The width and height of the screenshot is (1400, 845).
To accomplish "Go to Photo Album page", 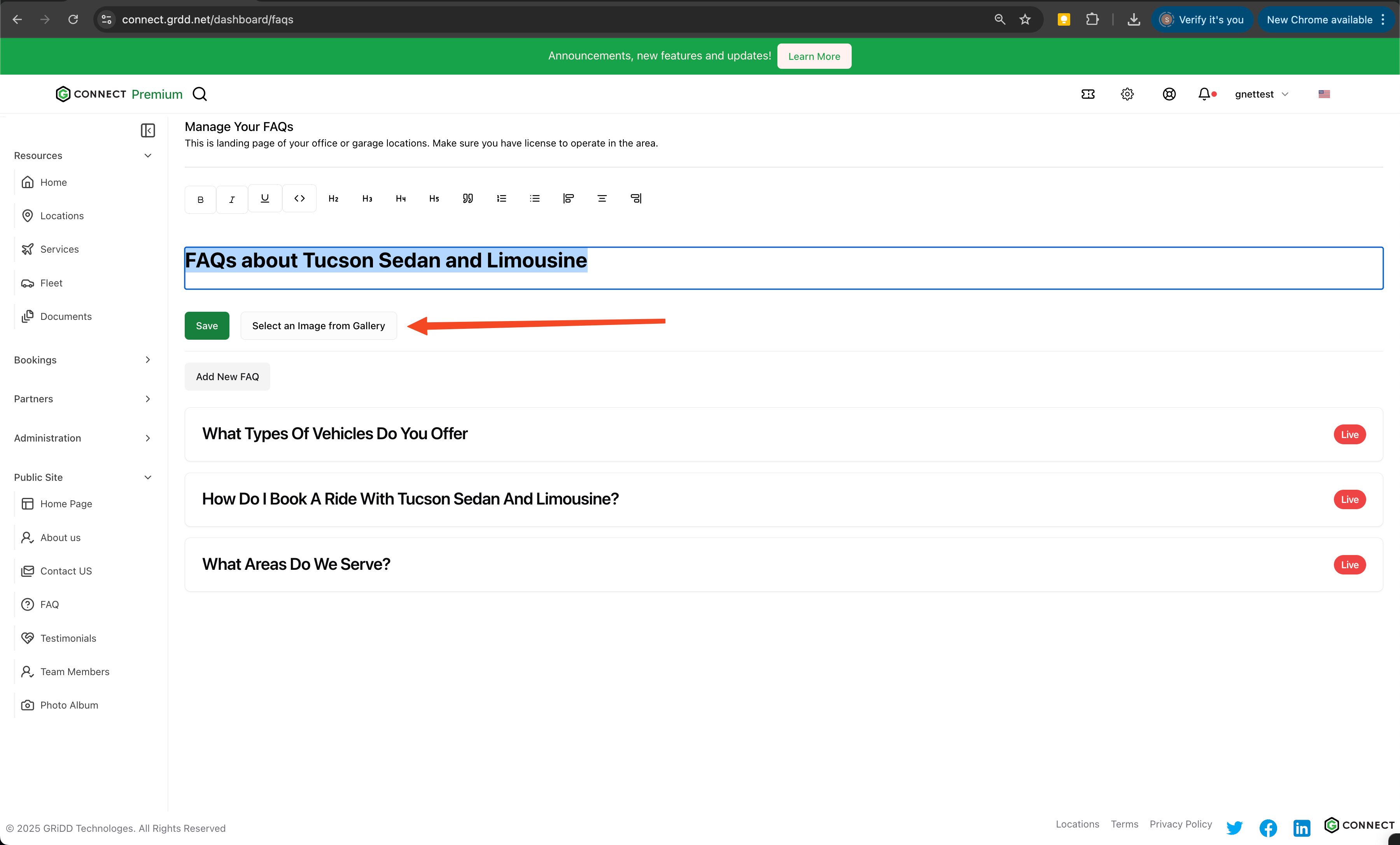I will coord(69,705).
